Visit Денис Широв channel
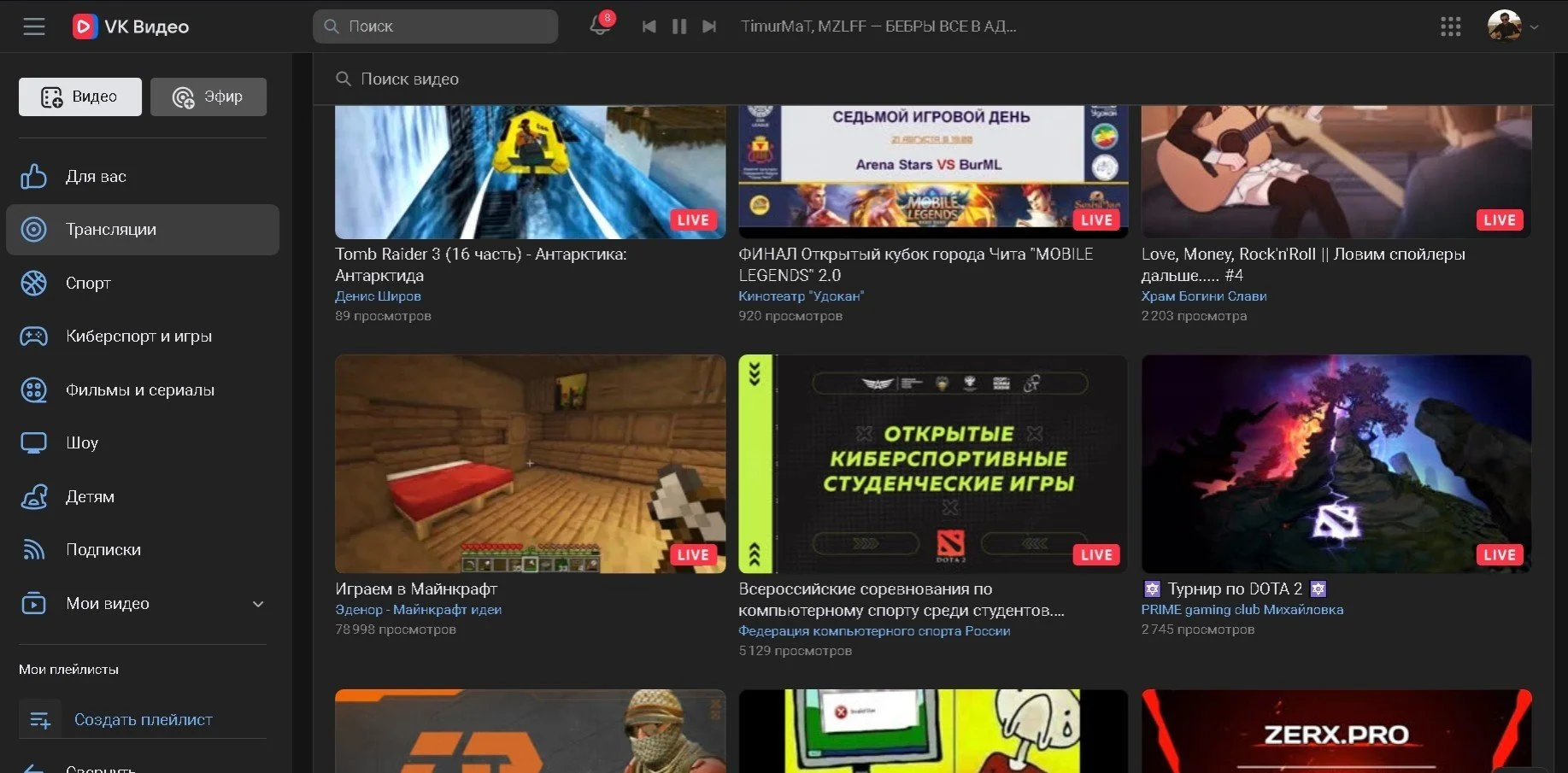1568x773 pixels. click(x=378, y=296)
